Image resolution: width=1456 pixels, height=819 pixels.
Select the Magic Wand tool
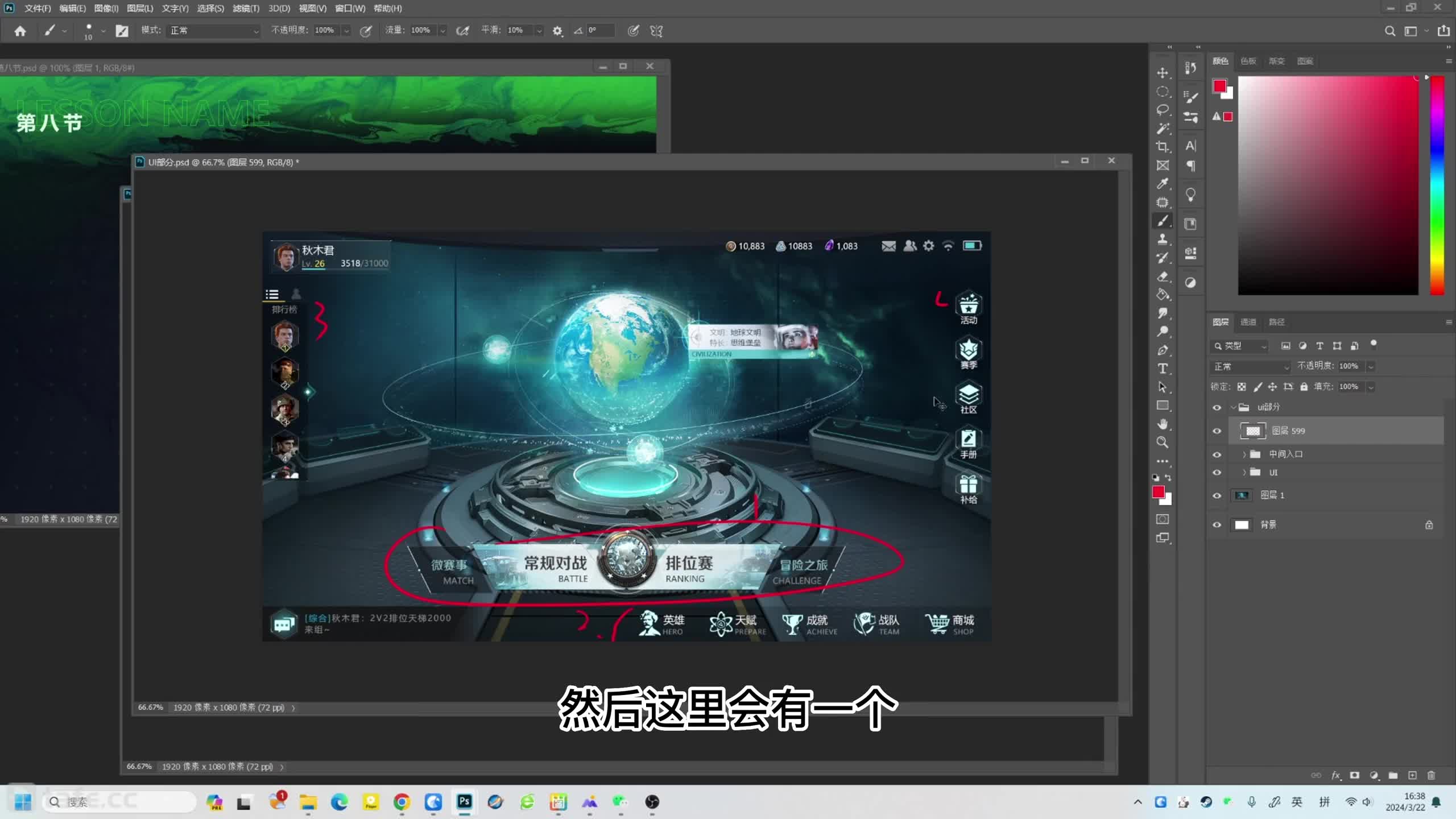coord(1163,129)
